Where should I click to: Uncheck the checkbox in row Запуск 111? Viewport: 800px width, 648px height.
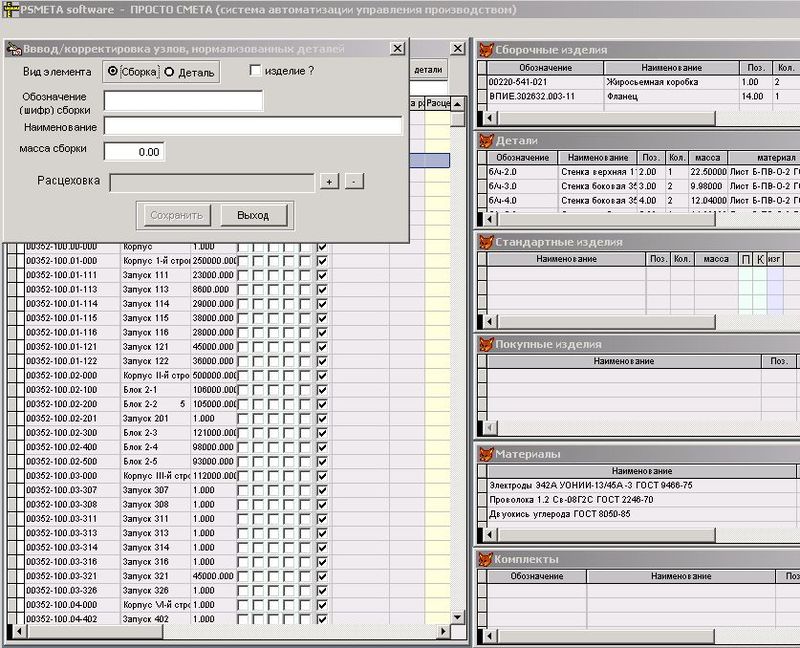pyautogui.click(x=322, y=275)
